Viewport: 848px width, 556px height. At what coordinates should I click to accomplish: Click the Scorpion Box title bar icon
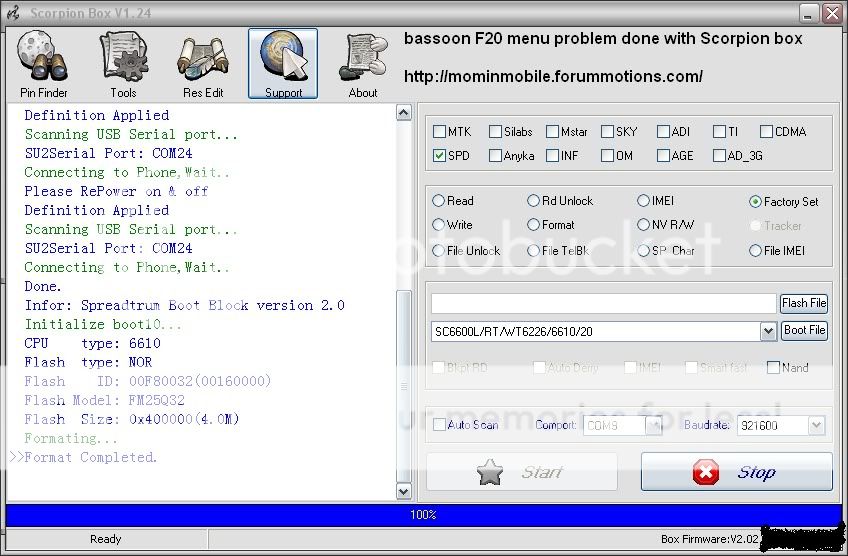[x=14, y=12]
